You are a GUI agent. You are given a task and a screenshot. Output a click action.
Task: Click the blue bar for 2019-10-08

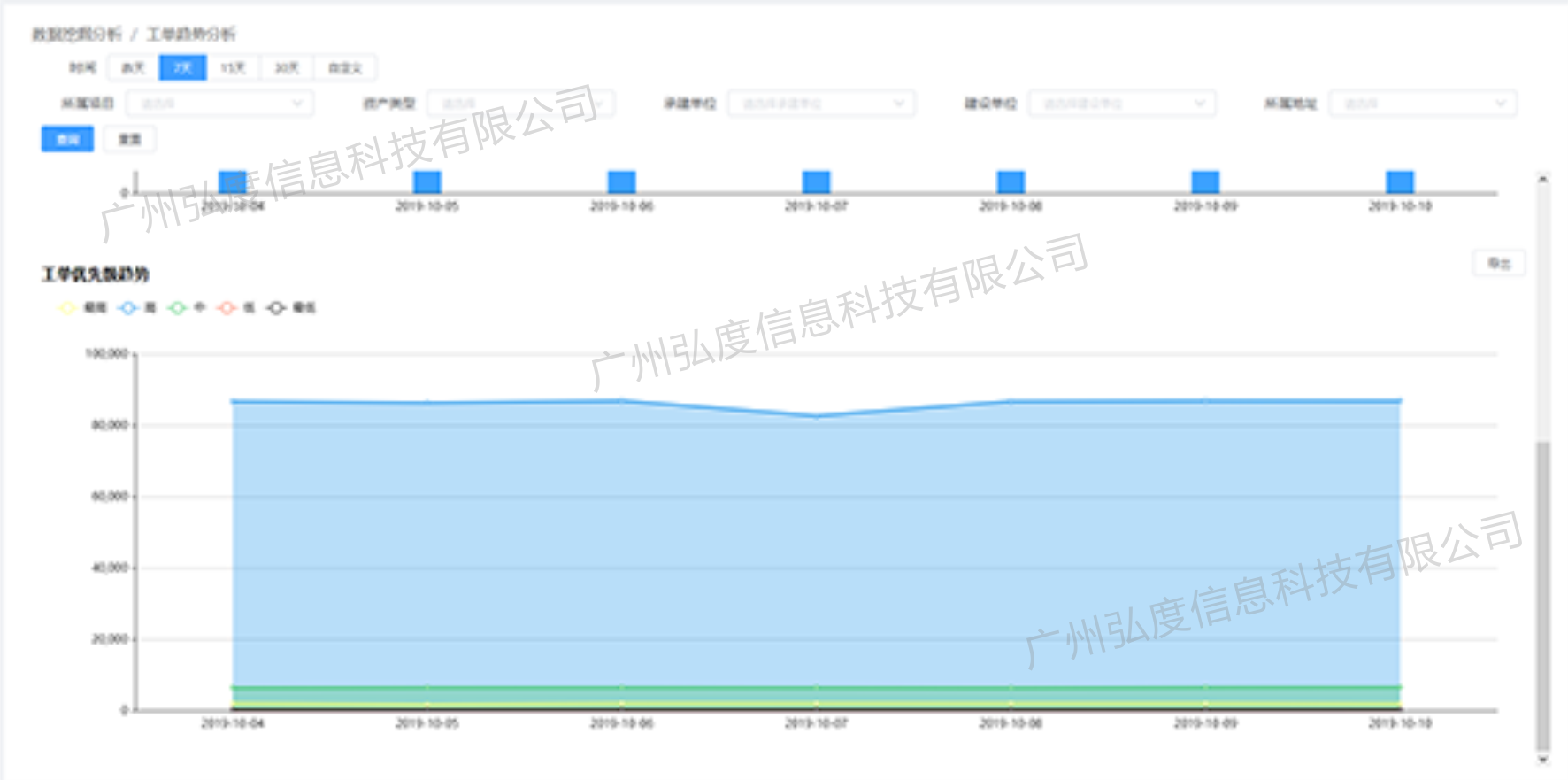(x=1011, y=182)
